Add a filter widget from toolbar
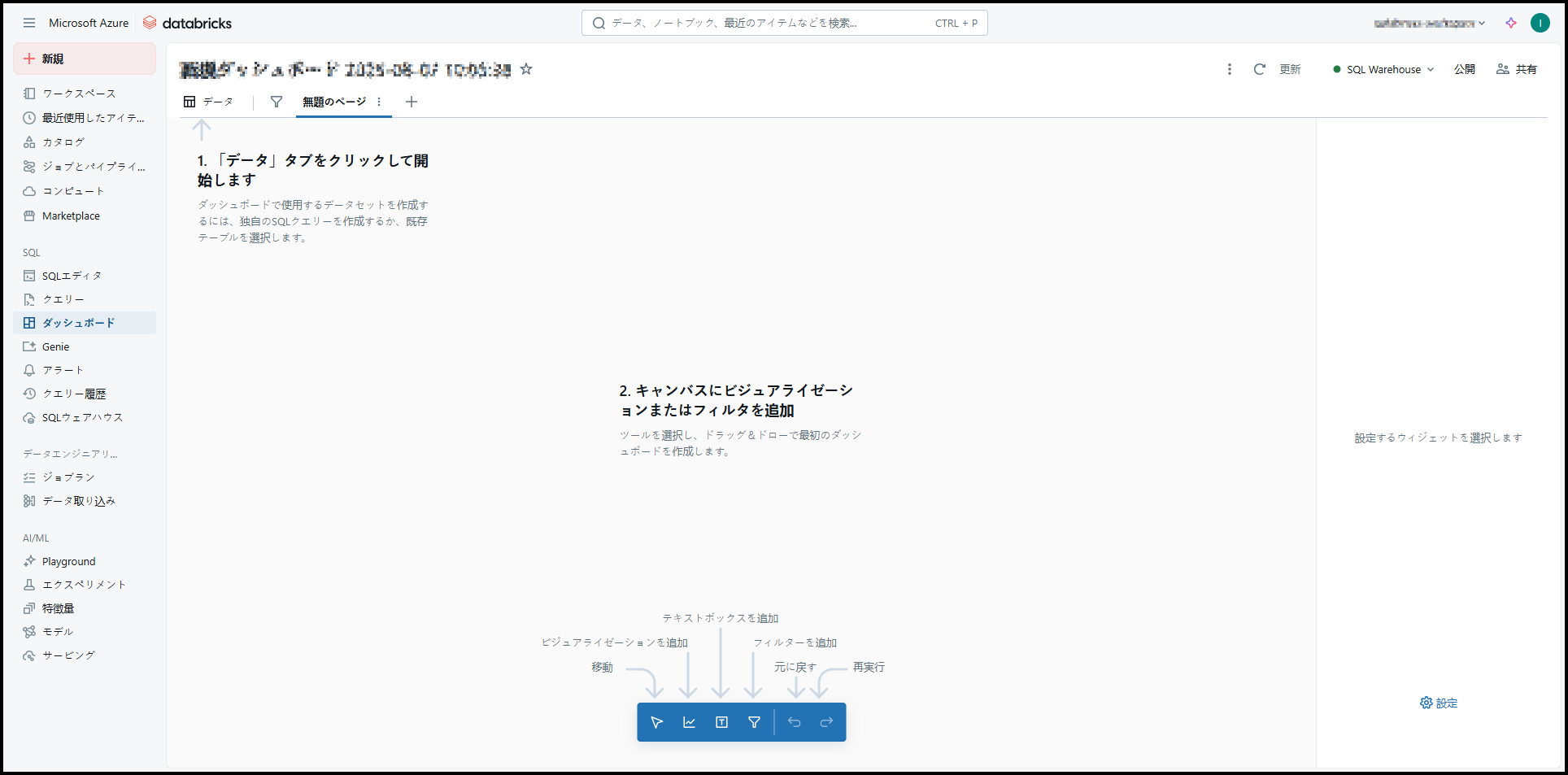 tap(754, 722)
